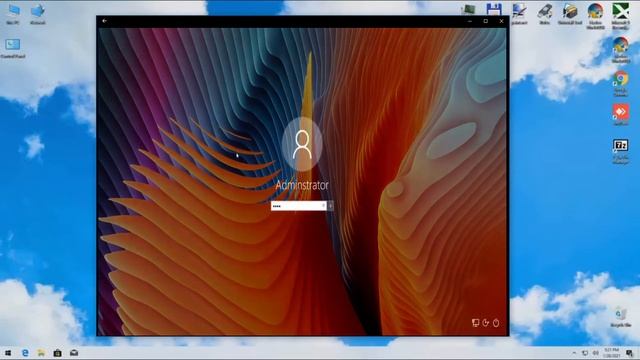Image resolution: width=640 pixels, height=360 pixels.
Task: Open the power options on the login screen
Action: [x=496, y=323]
